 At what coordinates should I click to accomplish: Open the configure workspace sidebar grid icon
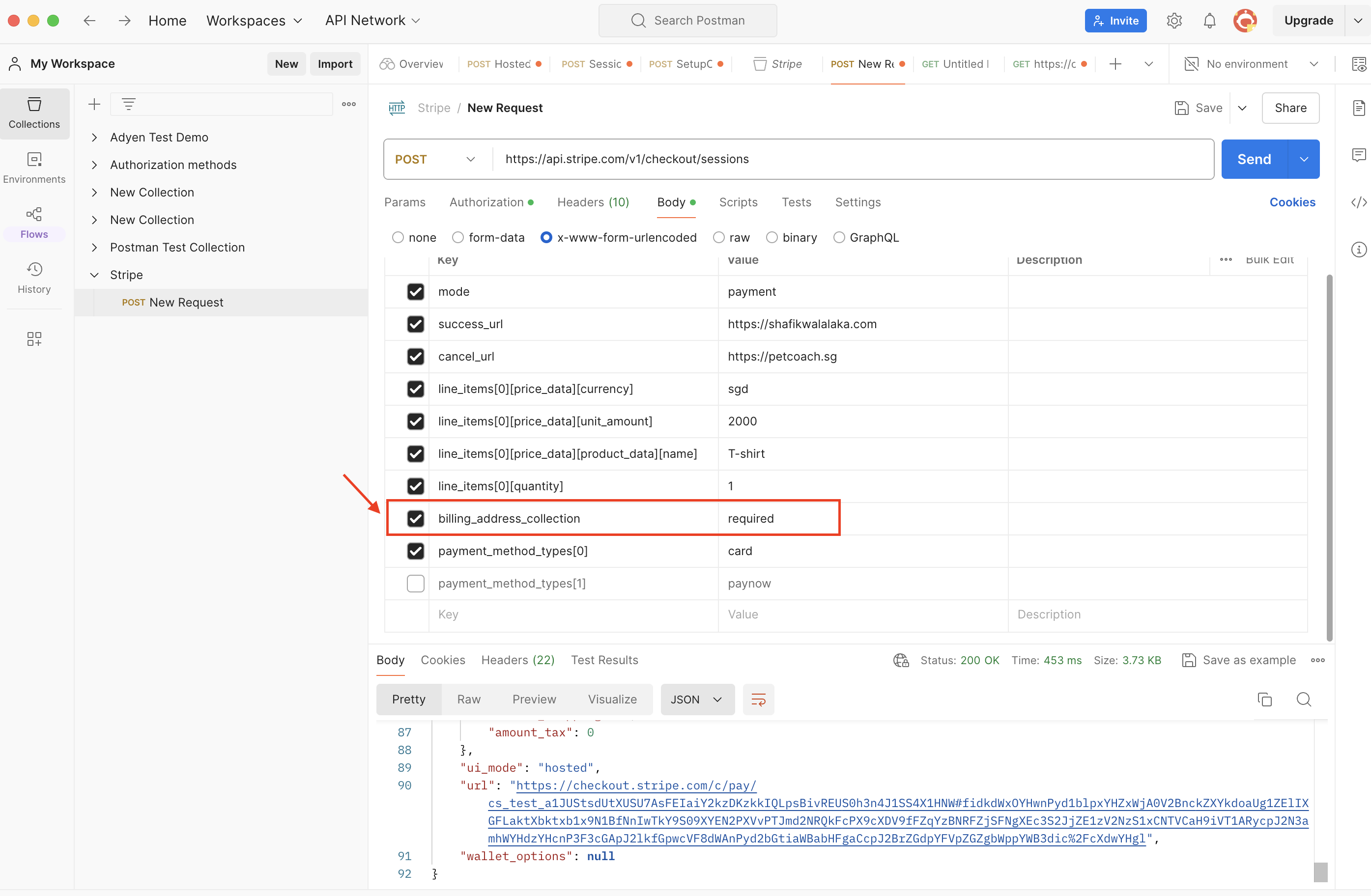(34, 338)
